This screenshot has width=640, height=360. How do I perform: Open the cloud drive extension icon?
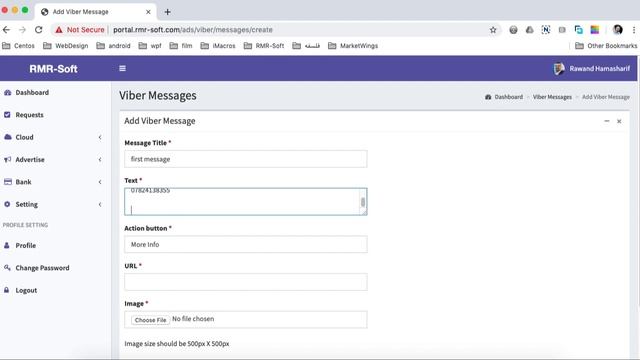pos(529,30)
